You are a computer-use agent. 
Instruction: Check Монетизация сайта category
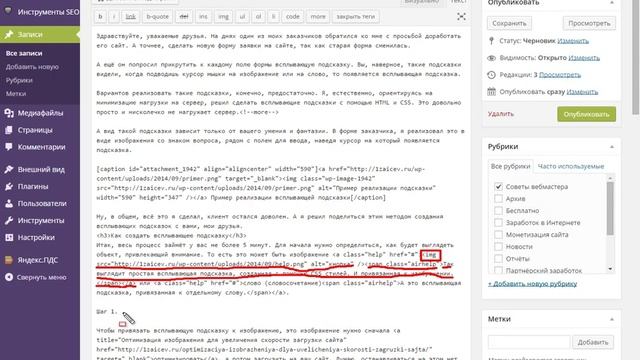pos(498,235)
